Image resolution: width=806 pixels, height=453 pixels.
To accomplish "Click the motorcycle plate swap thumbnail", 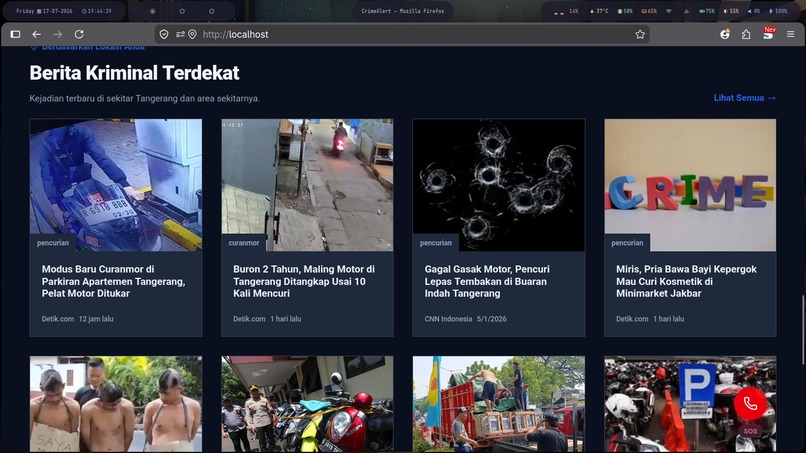I will tap(116, 185).
